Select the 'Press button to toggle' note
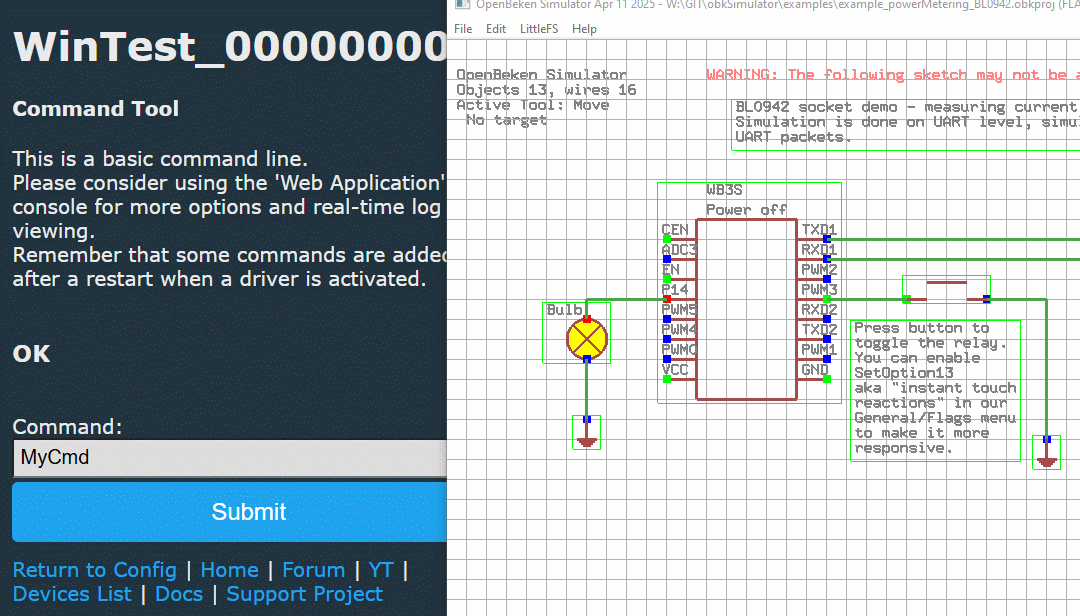This screenshot has width=1080, height=616. click(x=935, y=390)
